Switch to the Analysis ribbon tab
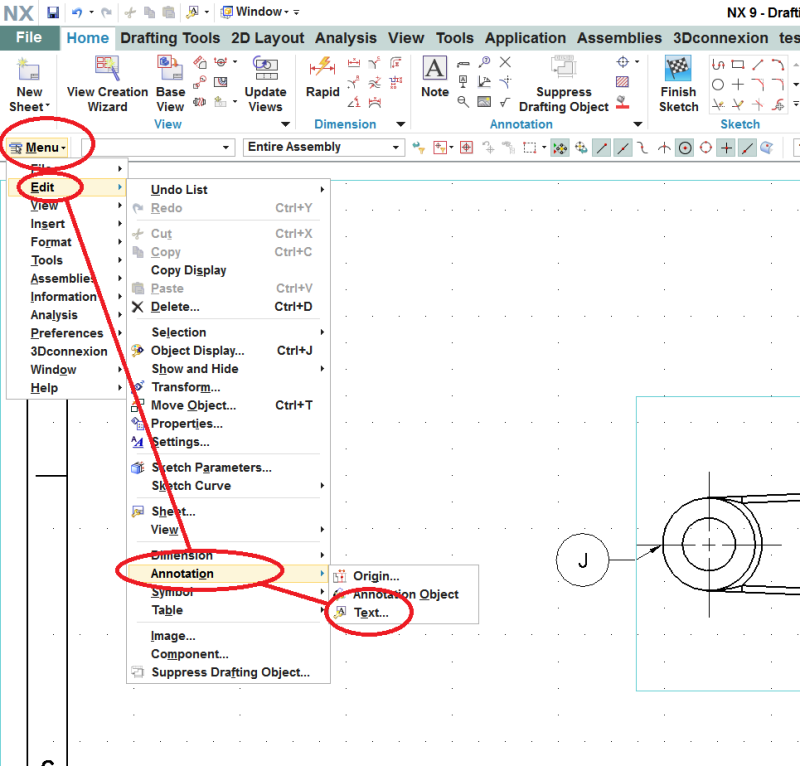This screenshot has width=800, height=766. pos(345,38)
